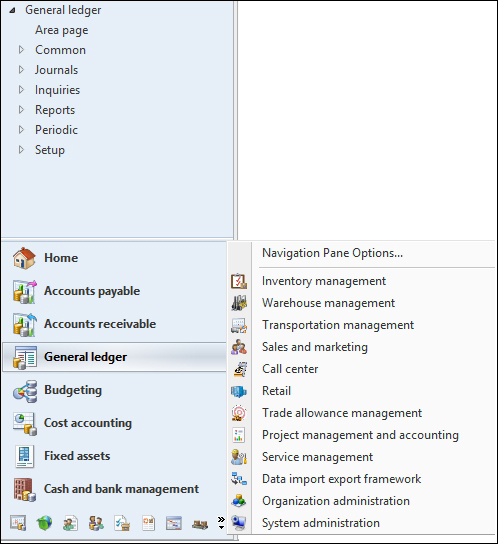Expand the Journals node arrow
Viewport: 498px width, 544px height.
tap(21, 70)
